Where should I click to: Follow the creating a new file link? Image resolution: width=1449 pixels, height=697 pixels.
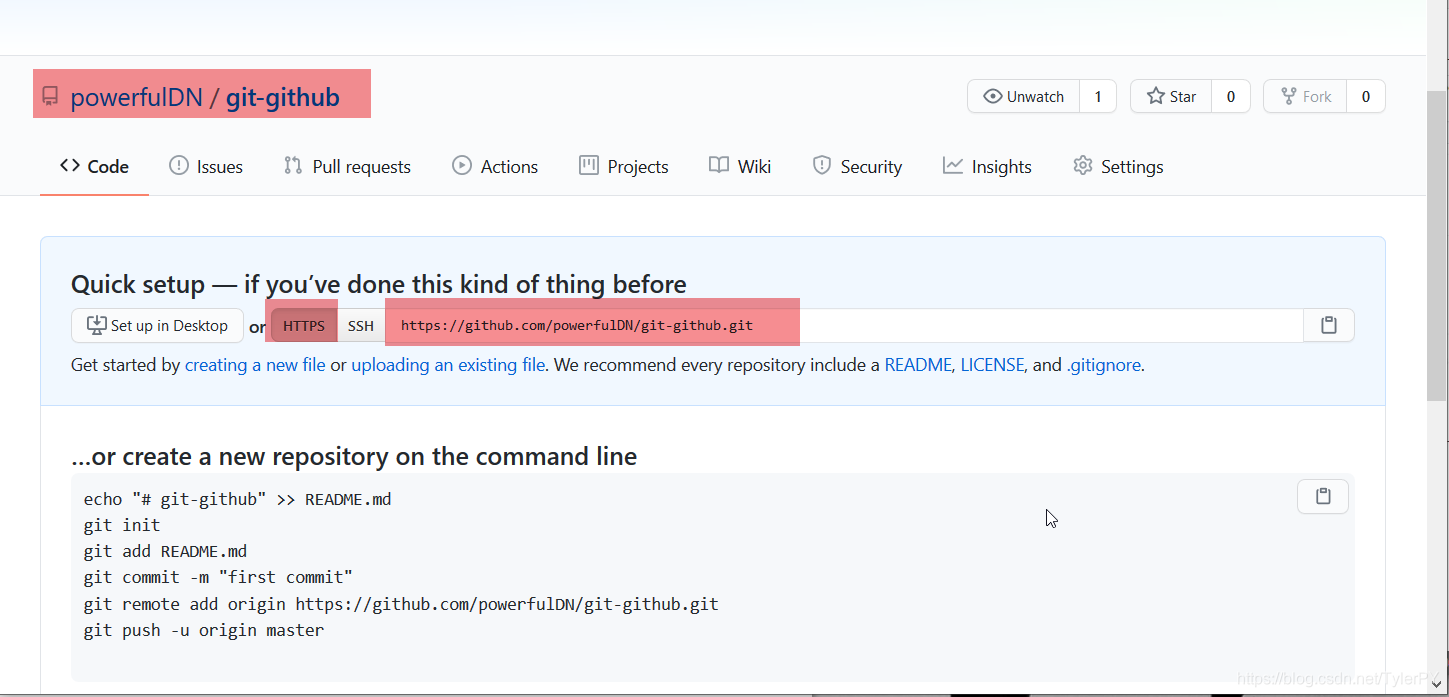click(x=255, y=365)
